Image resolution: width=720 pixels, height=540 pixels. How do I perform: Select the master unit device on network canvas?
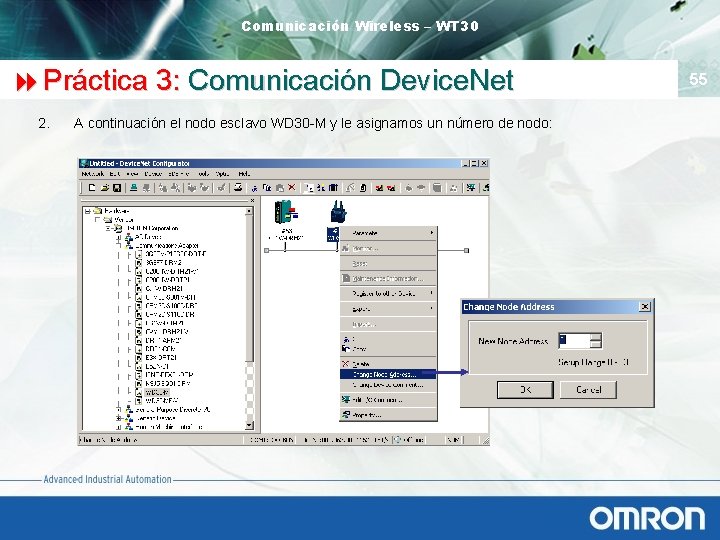click(286, 213)
